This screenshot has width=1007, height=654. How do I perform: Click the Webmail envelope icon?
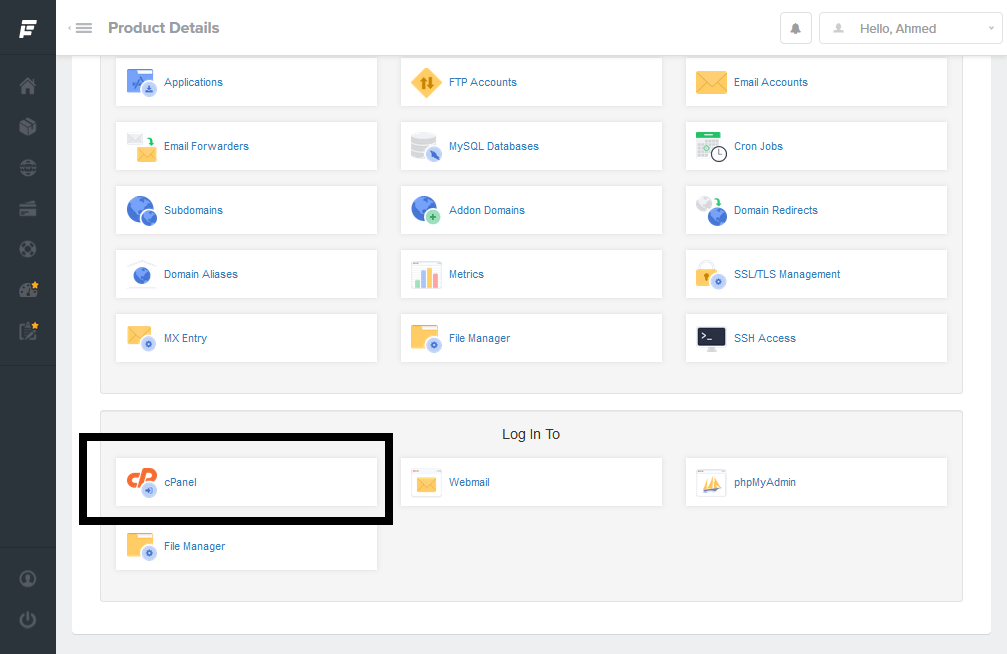coord(426,482)
